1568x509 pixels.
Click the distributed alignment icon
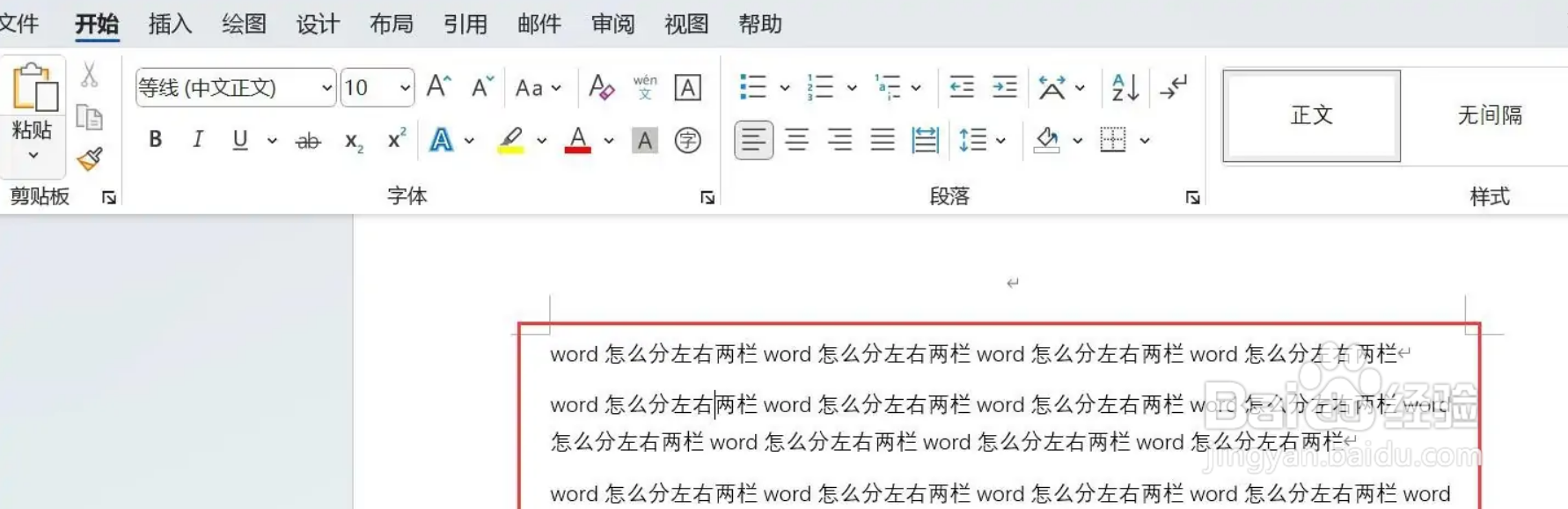pos(925,140)
